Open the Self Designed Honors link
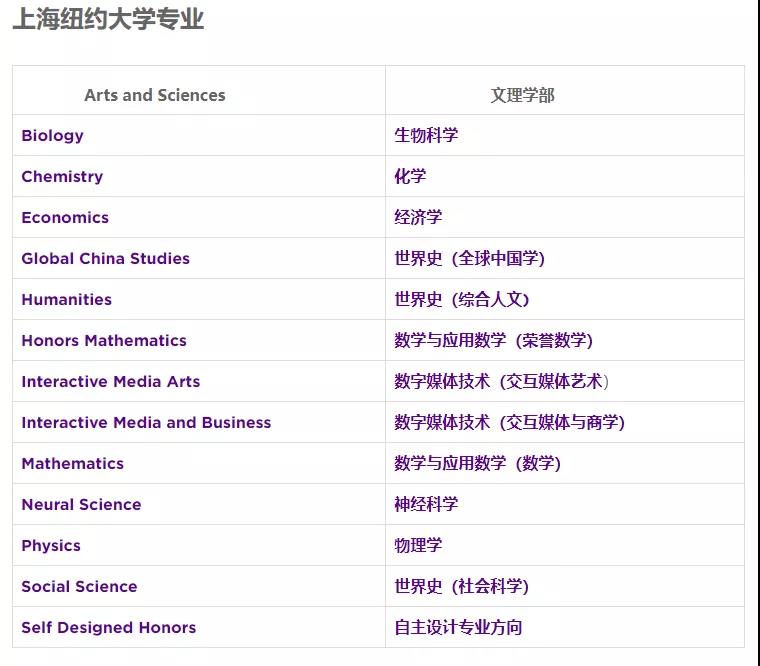760x666 pixels. (x=109, y=628)
